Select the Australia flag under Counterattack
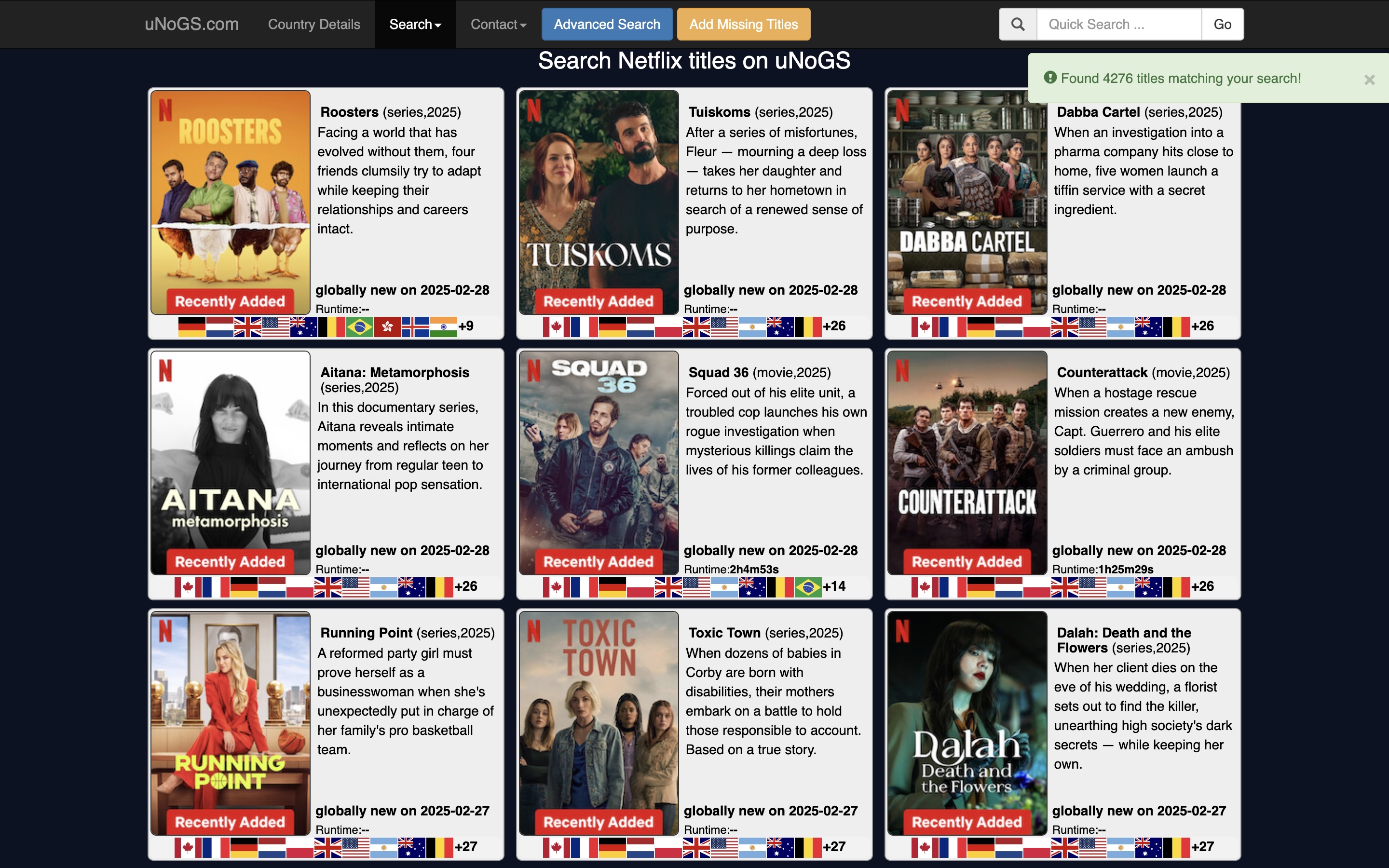 [1148, 586]
